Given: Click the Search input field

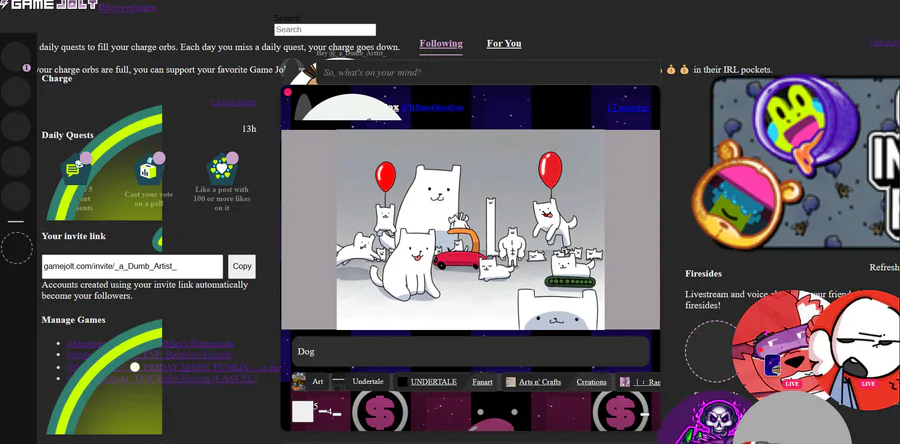Looking at the screenshot, I should coord(325,30).
